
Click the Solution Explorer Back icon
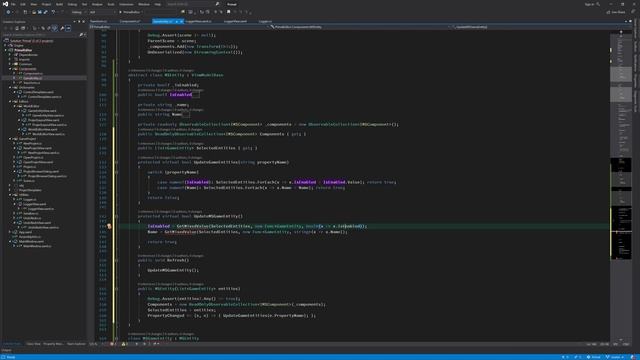pyautogui.click(x=6, y=28)
